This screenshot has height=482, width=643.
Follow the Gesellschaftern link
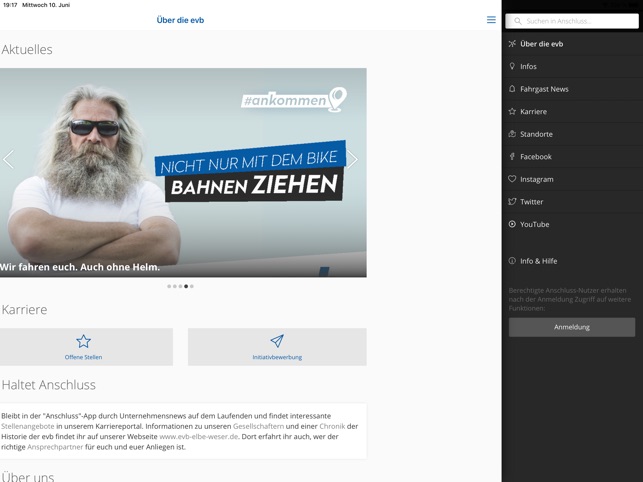tap(258, 426)
